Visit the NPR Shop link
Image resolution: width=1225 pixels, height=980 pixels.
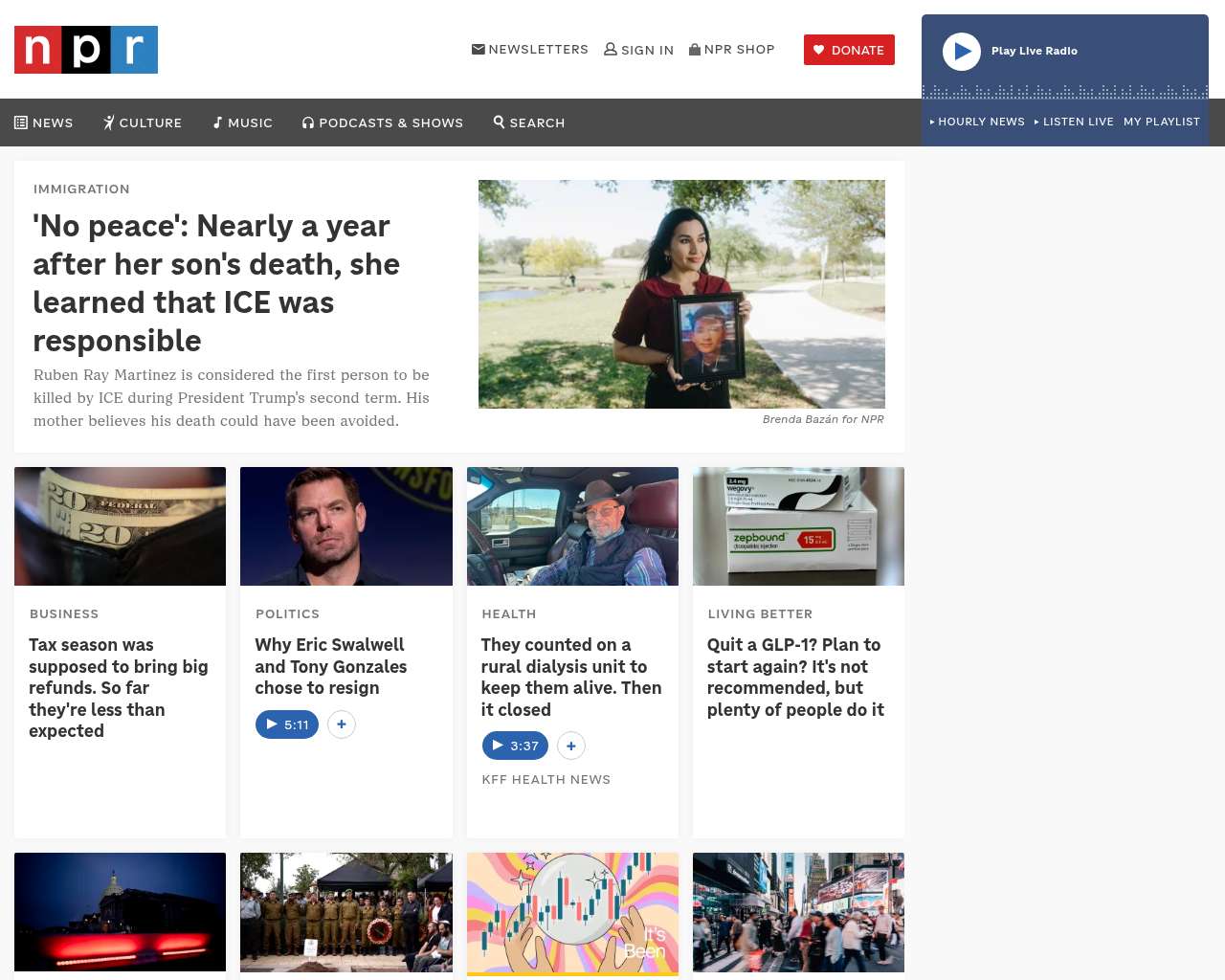coord(732,49)
